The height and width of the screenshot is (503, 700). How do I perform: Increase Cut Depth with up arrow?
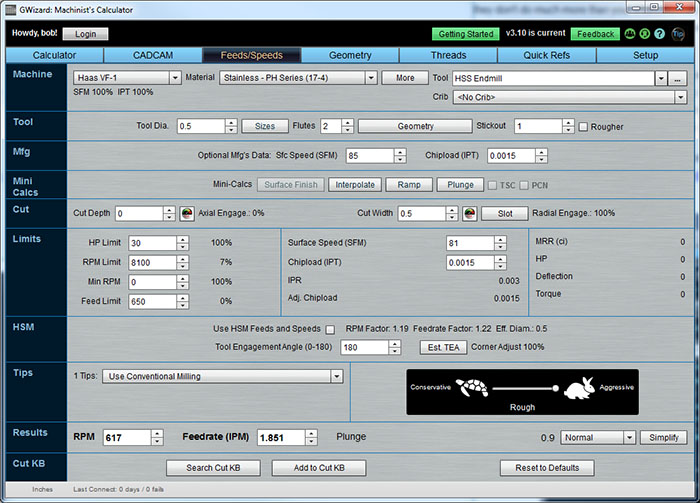click(169, 210)
